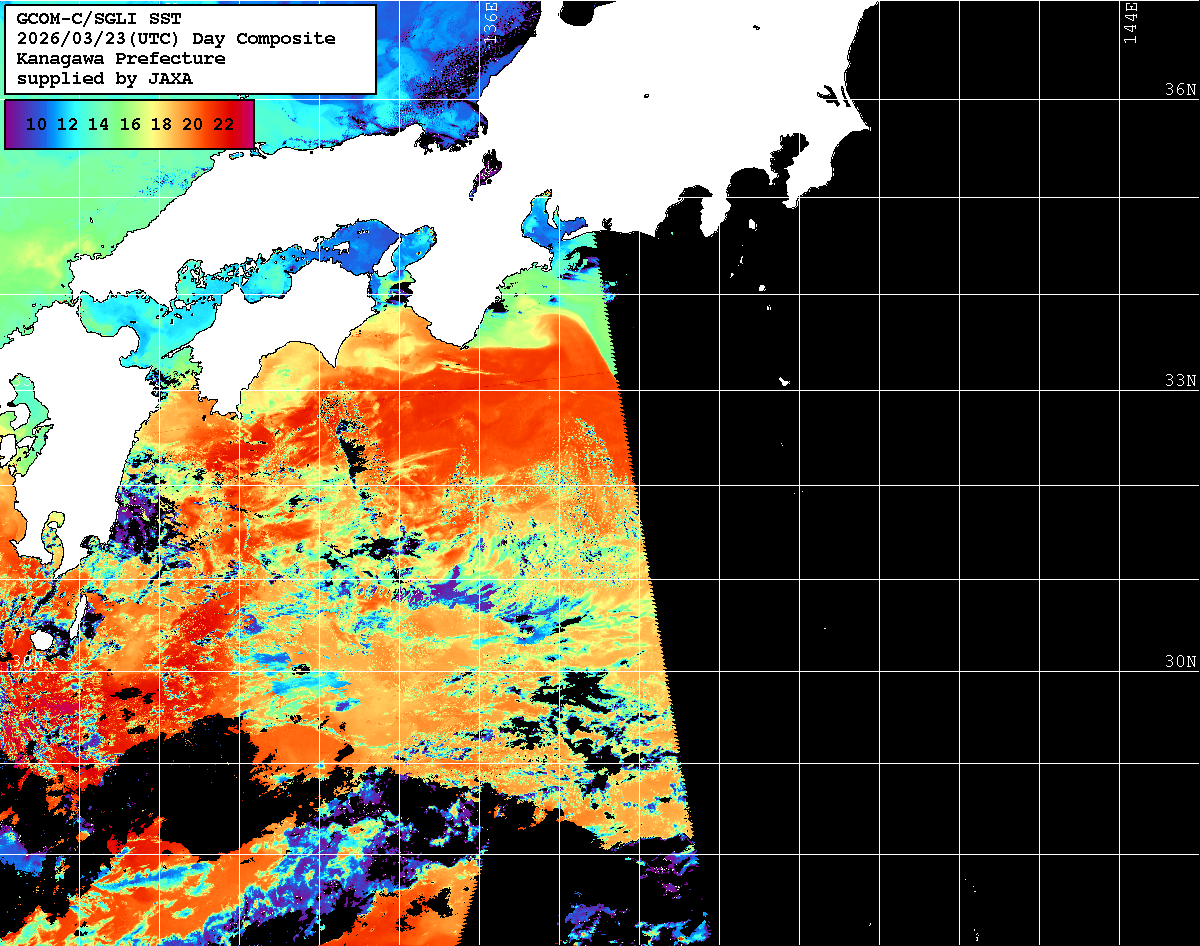Select the 12 degree mark in the legend
Viewport: 1200px width, 946px height.
pyautogui.click(x=68, y=125)
